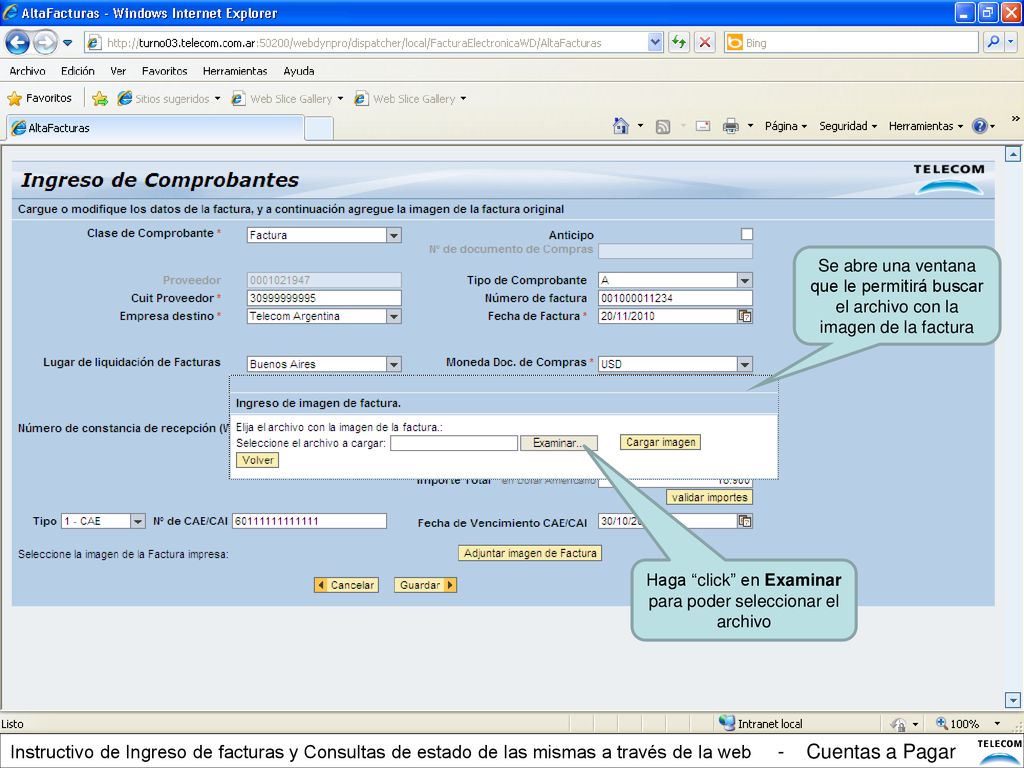Click the Bing search magnifier icon

coord(993,42)
